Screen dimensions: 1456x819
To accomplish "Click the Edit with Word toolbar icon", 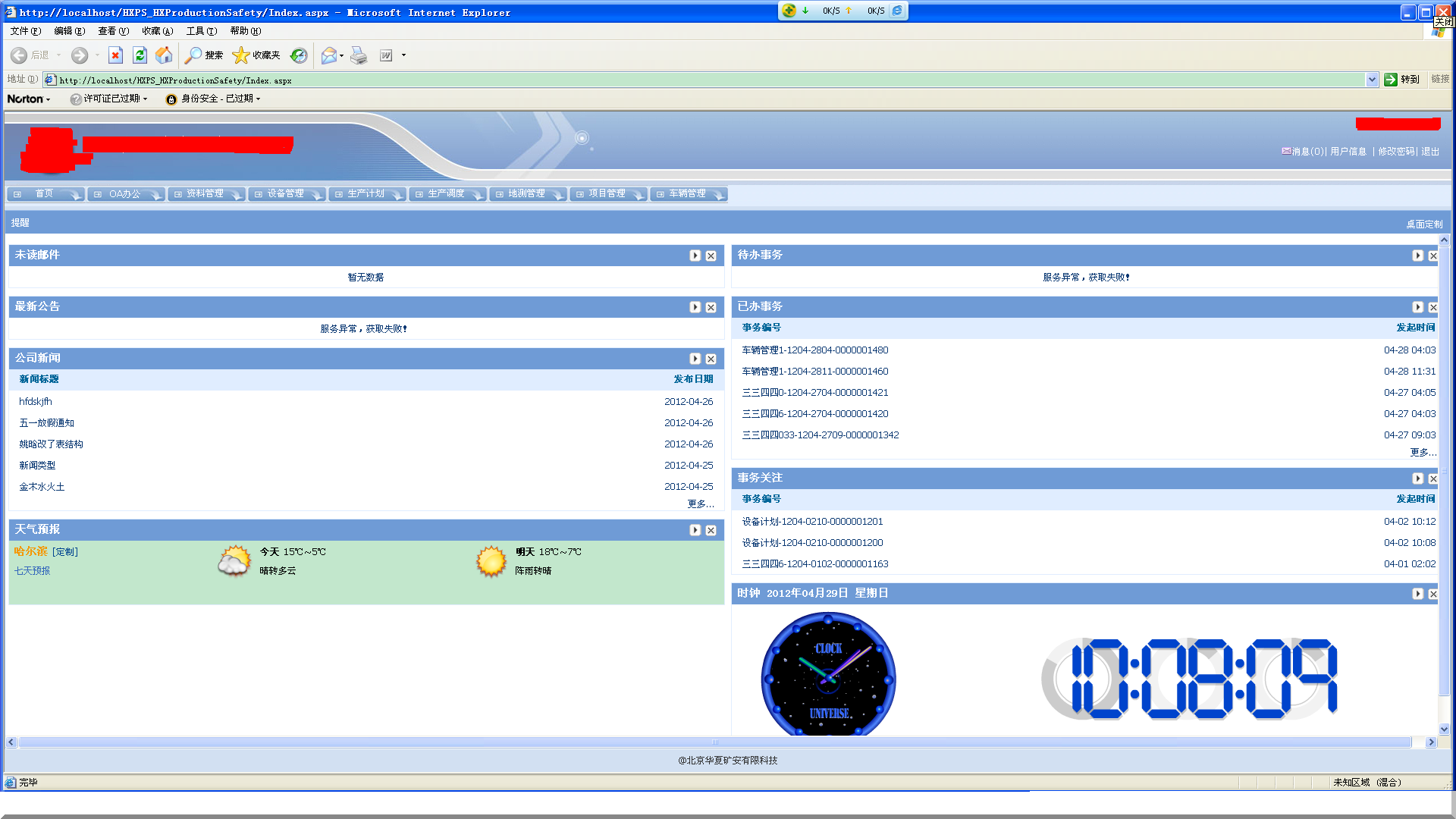I will 386,55.
